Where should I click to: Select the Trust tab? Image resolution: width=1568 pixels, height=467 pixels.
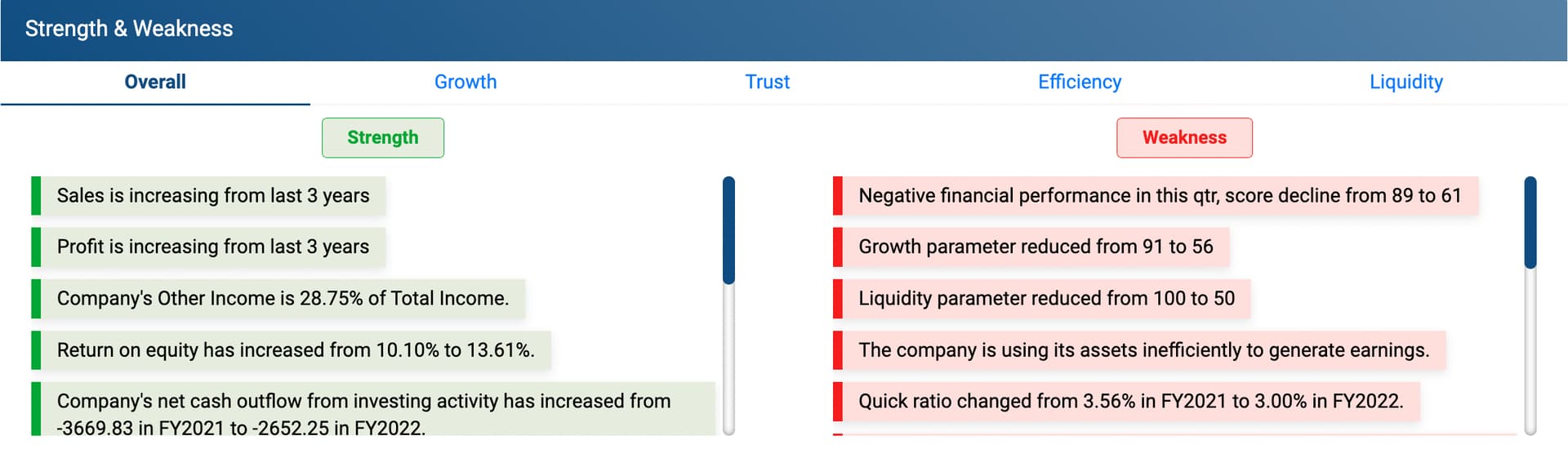click(x=768, y=82)
